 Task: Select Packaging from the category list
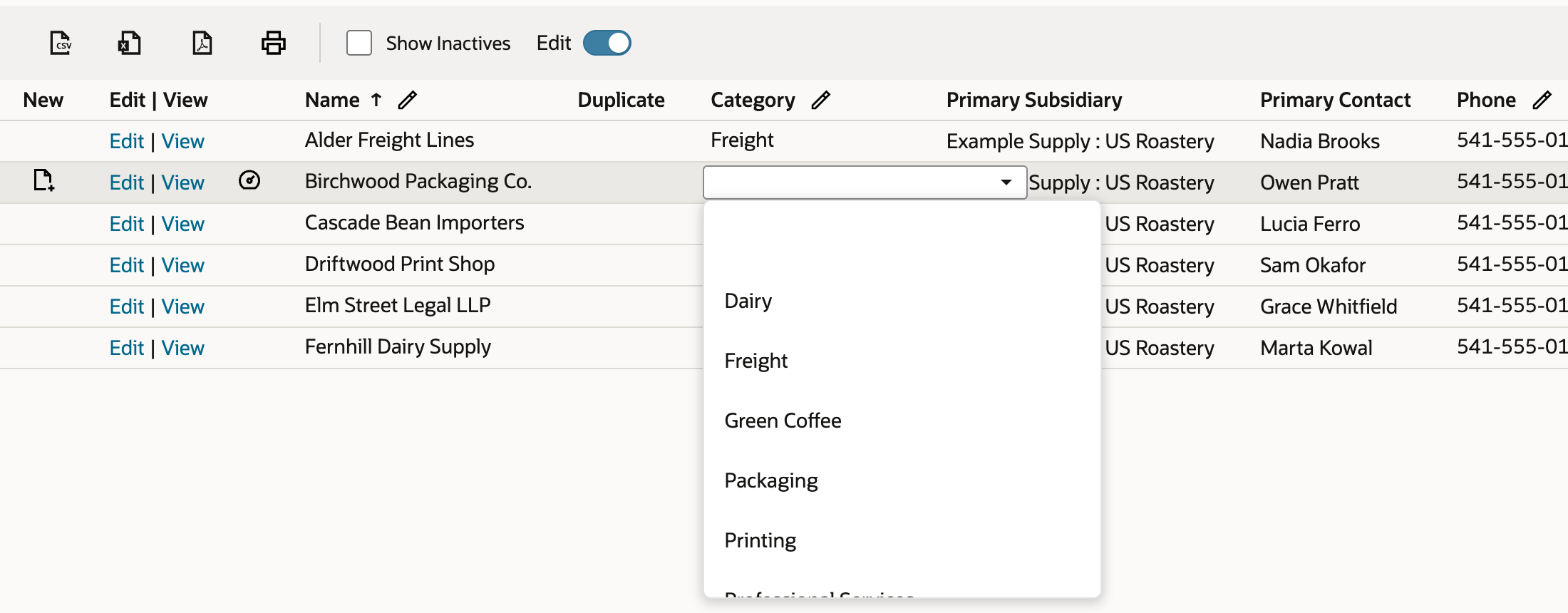(x=902, y=480)
